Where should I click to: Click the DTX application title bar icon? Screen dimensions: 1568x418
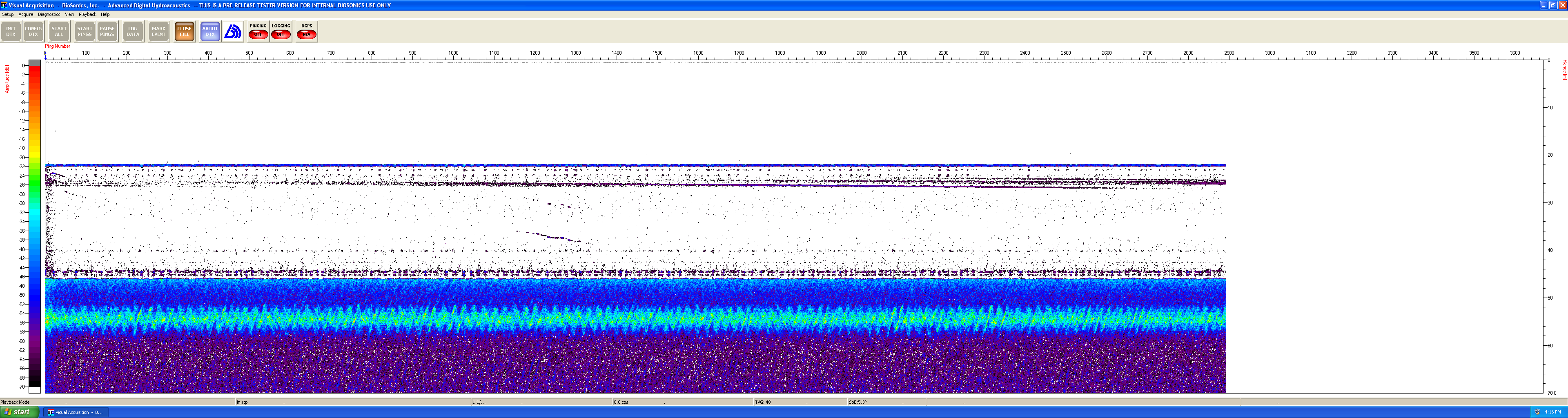[x=4, y=5]
